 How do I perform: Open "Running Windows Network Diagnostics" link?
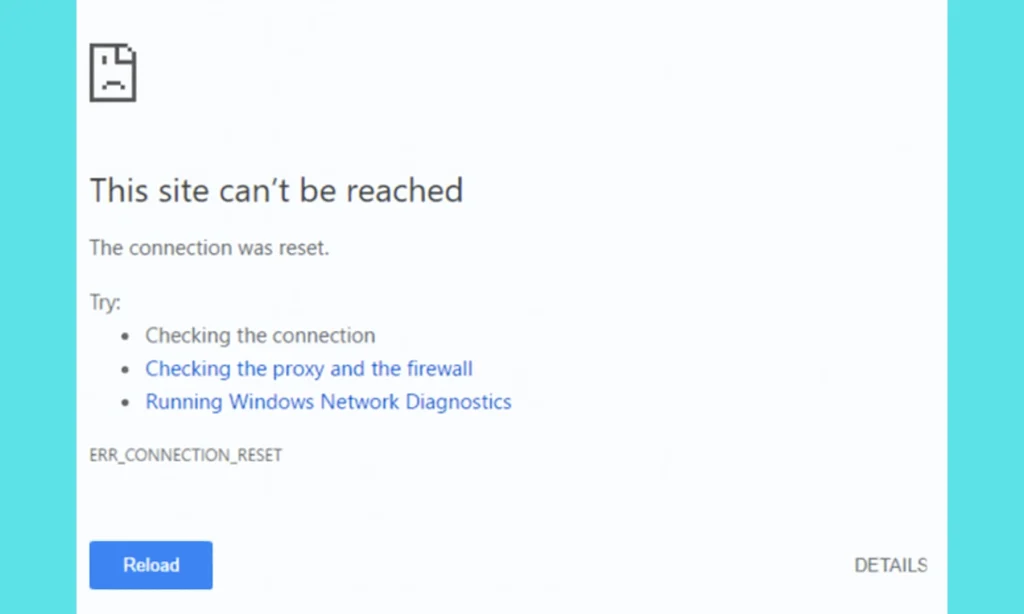[328, 401]
